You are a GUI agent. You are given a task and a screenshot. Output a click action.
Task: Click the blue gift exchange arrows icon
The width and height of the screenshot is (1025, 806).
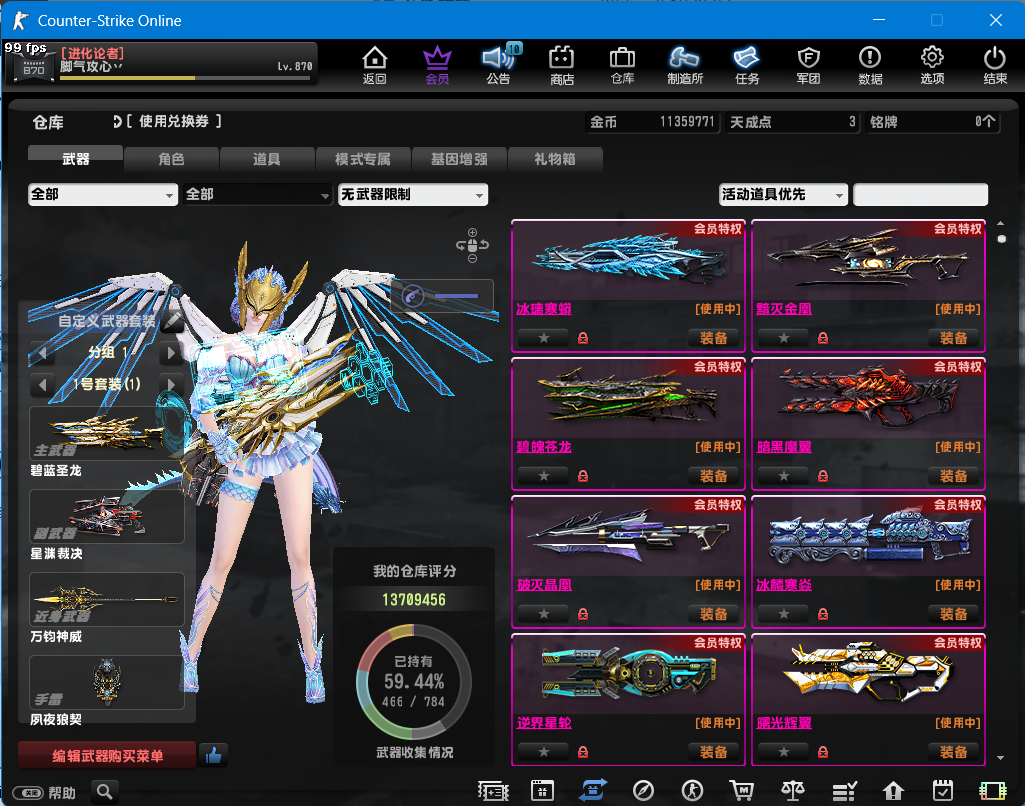(593, 790)
